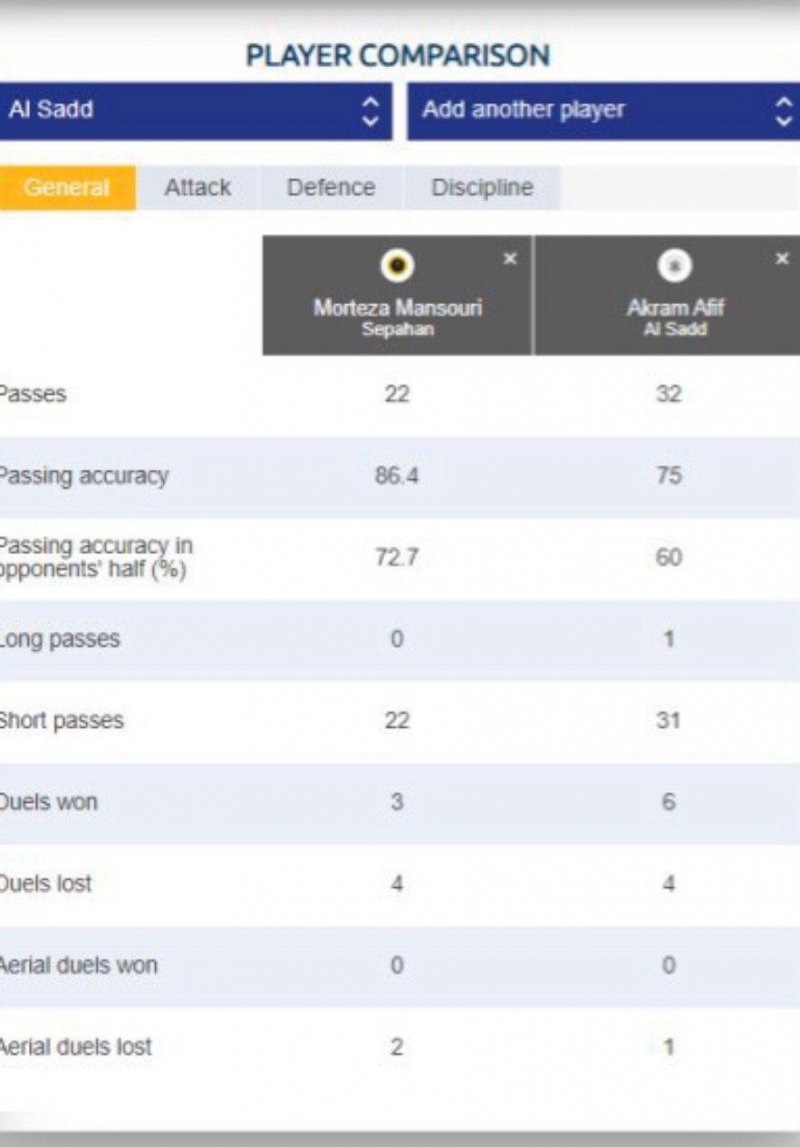Click the Akram Afif player name
Viewport: 800px width, 1147px height.
pos(674,308)
